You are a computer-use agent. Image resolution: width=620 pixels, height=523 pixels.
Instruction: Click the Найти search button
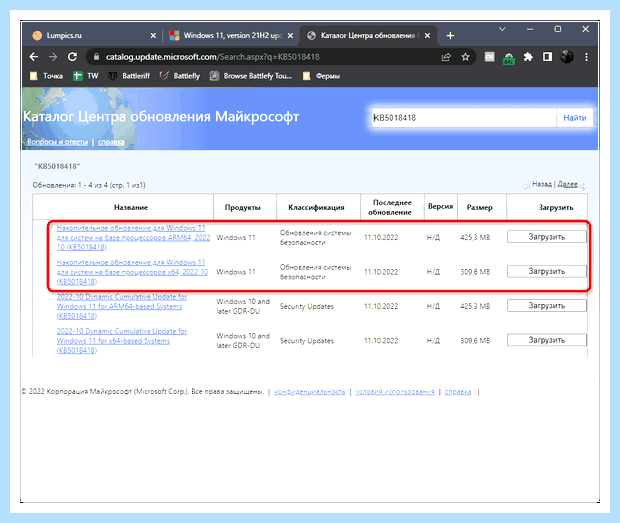tap(575, 118)
